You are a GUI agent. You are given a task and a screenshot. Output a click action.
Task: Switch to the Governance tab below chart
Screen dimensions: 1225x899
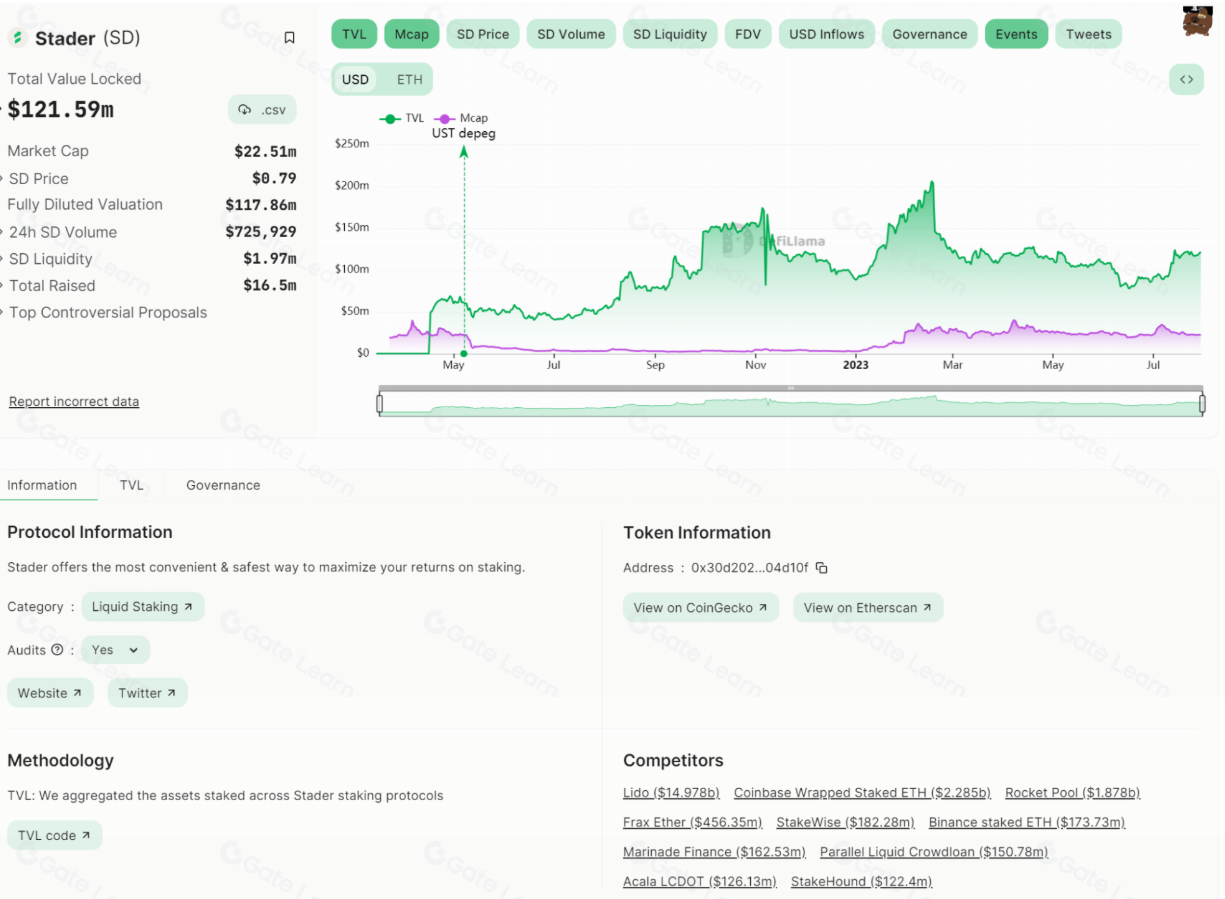[x=223, y=486]
